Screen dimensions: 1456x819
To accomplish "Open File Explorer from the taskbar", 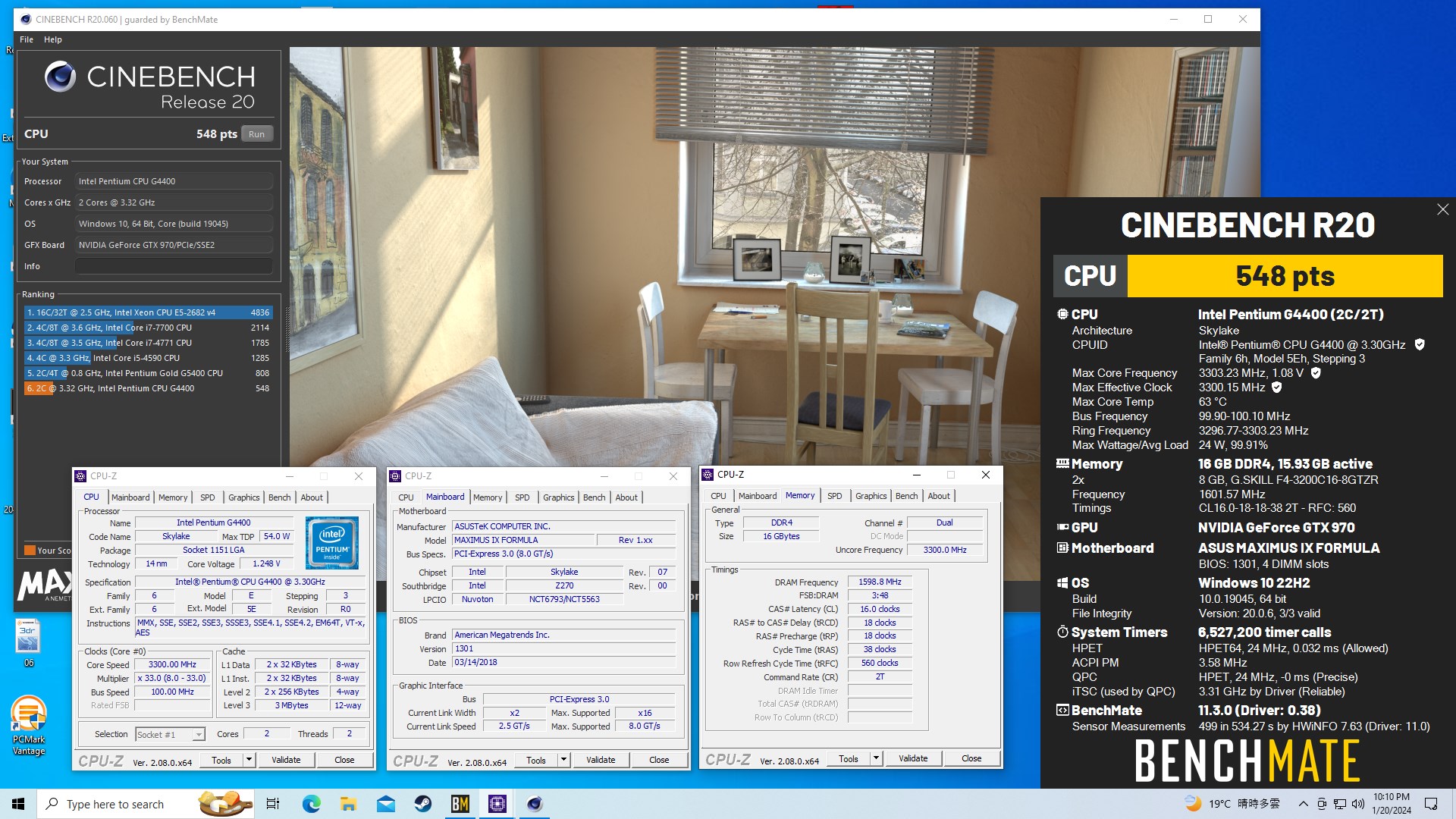I will click(x=348, y=804).
